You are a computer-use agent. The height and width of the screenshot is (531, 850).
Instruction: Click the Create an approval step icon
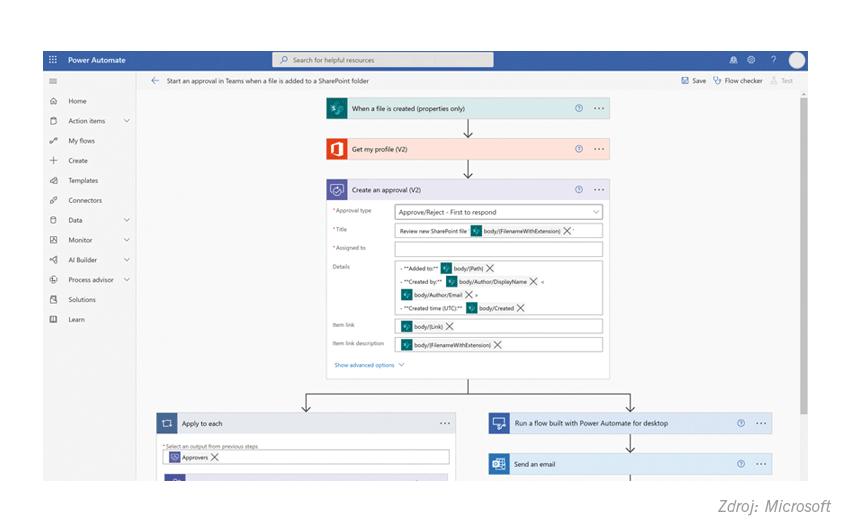[337, 190]
